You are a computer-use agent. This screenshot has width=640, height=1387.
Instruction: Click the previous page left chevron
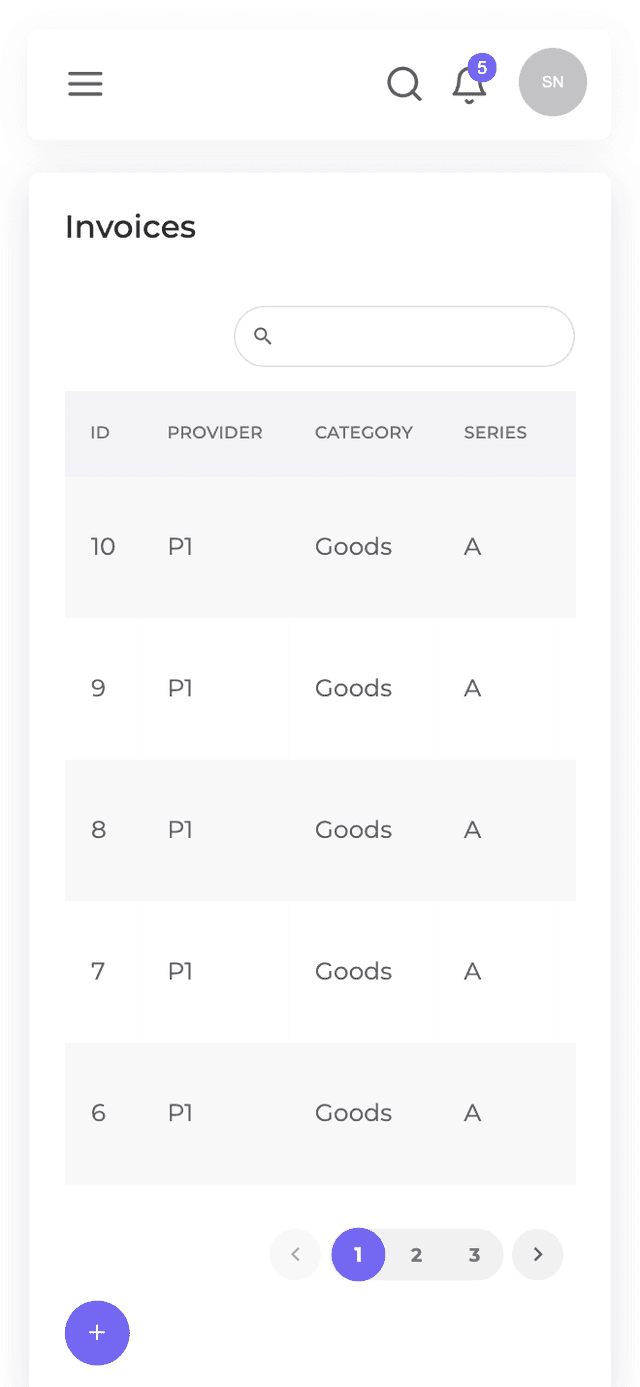coord(295,1254)
